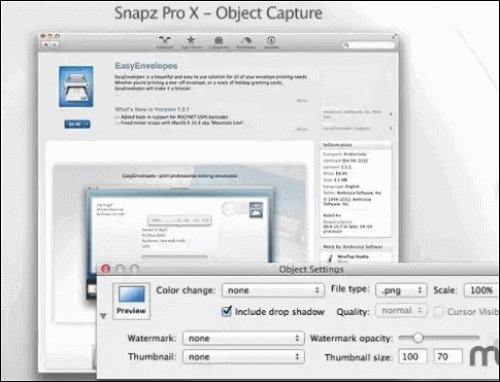This screenshot has height=382, width=500.
Task: Click the EasyEnvelopes title link
Action: tap(146, 66)
